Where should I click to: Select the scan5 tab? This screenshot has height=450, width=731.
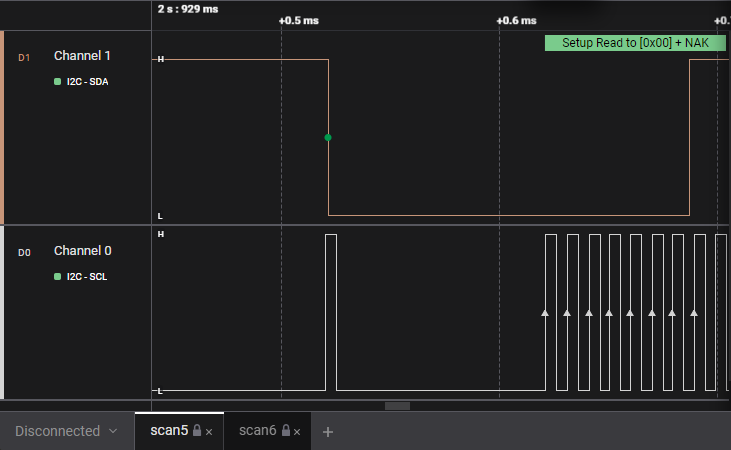[x=168, y=431]
